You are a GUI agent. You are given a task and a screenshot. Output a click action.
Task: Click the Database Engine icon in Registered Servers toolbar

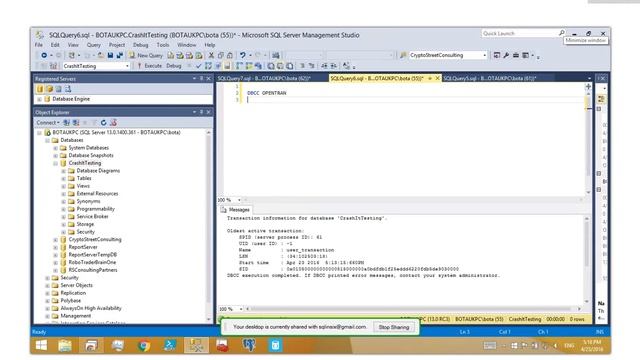40,89
